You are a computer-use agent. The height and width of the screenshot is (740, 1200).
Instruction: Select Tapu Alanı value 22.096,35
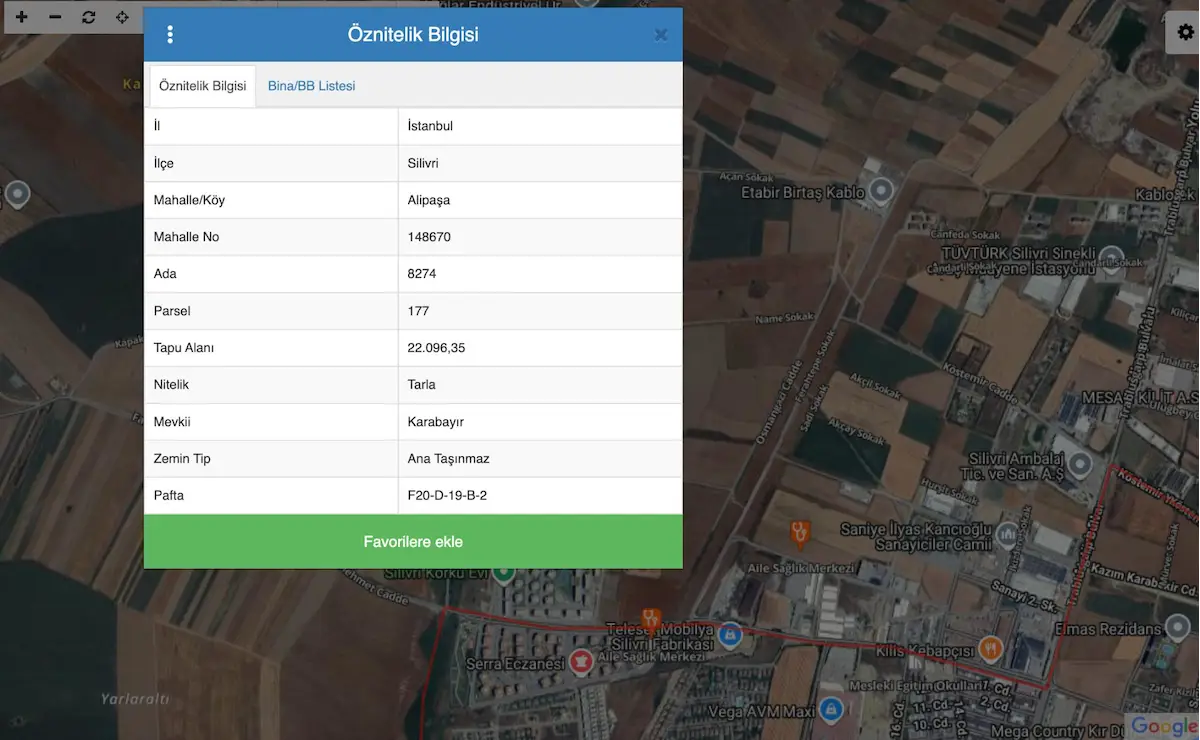(540, 348)
